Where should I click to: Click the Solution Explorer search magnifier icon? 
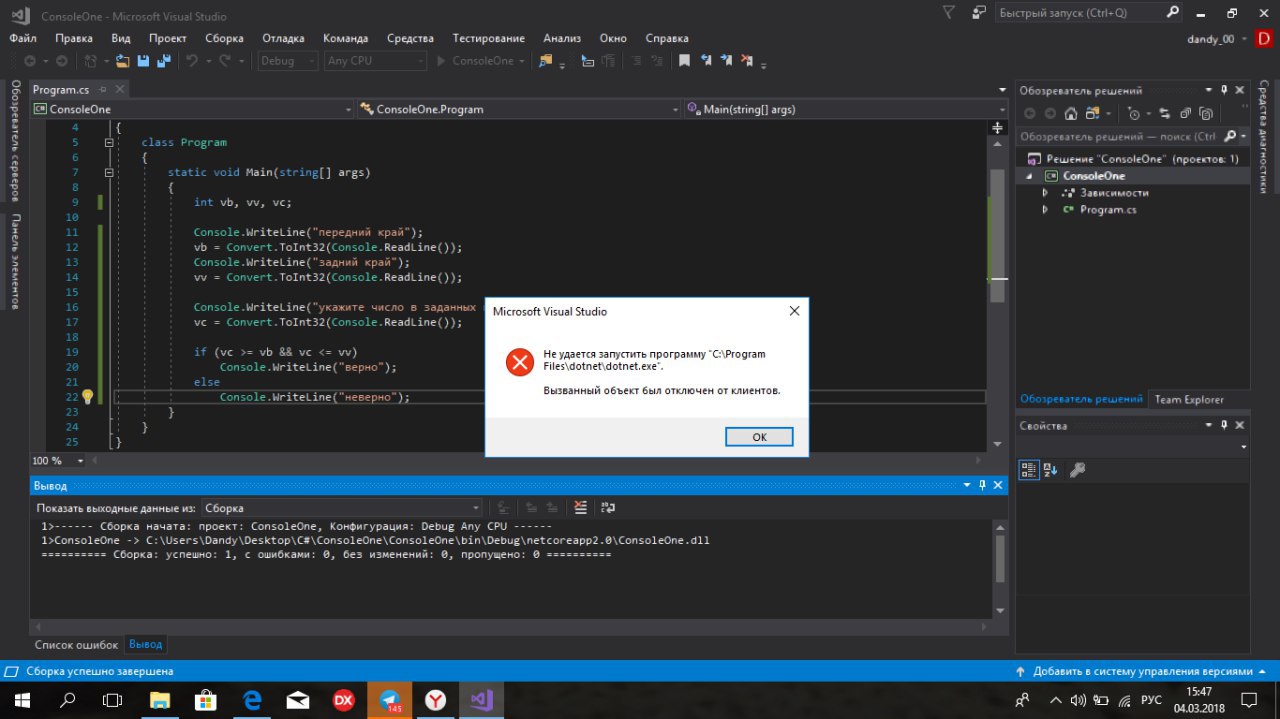[x=1231, y=136]
